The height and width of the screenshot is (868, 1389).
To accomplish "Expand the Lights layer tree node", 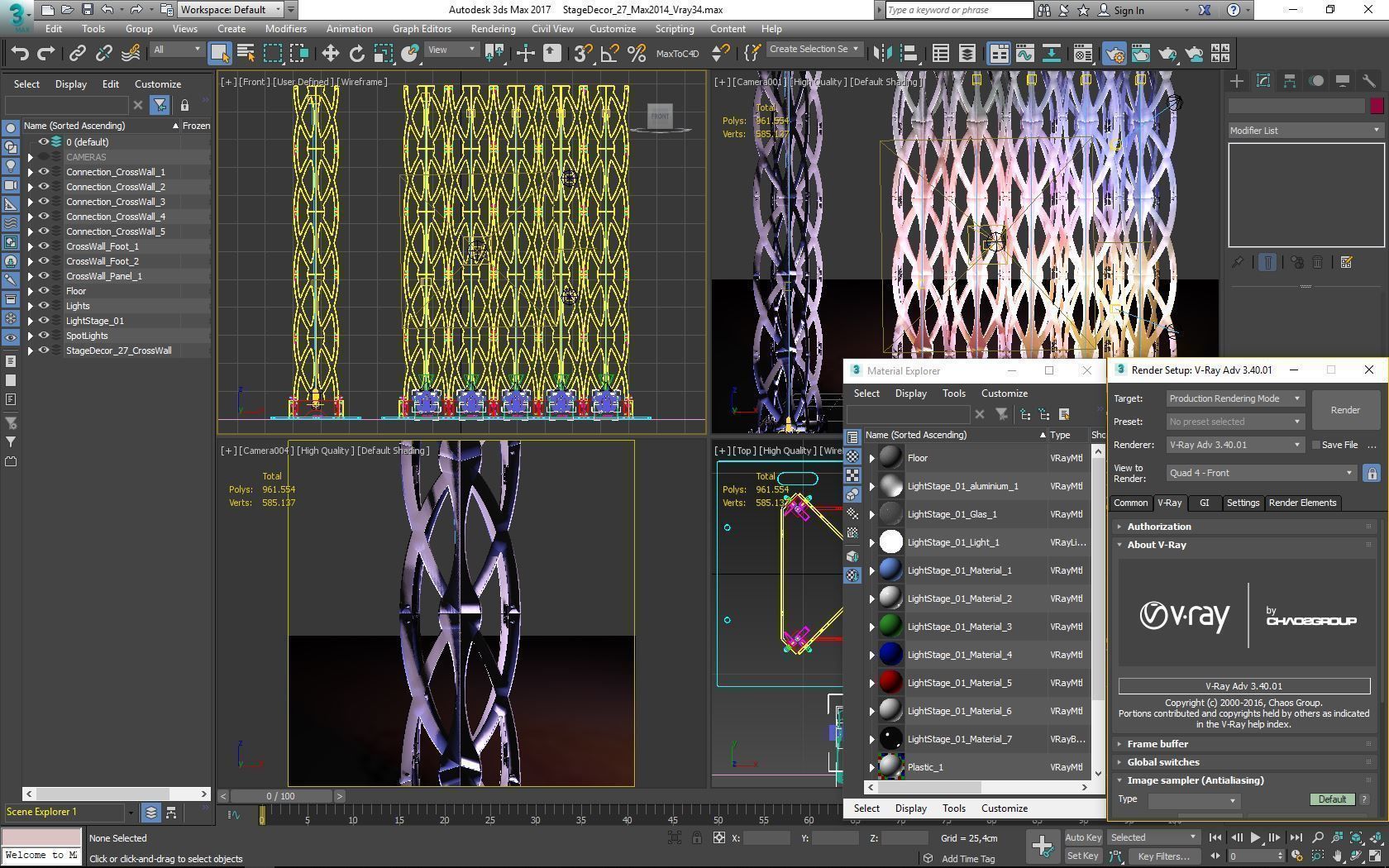I will [x=31, y=306].
